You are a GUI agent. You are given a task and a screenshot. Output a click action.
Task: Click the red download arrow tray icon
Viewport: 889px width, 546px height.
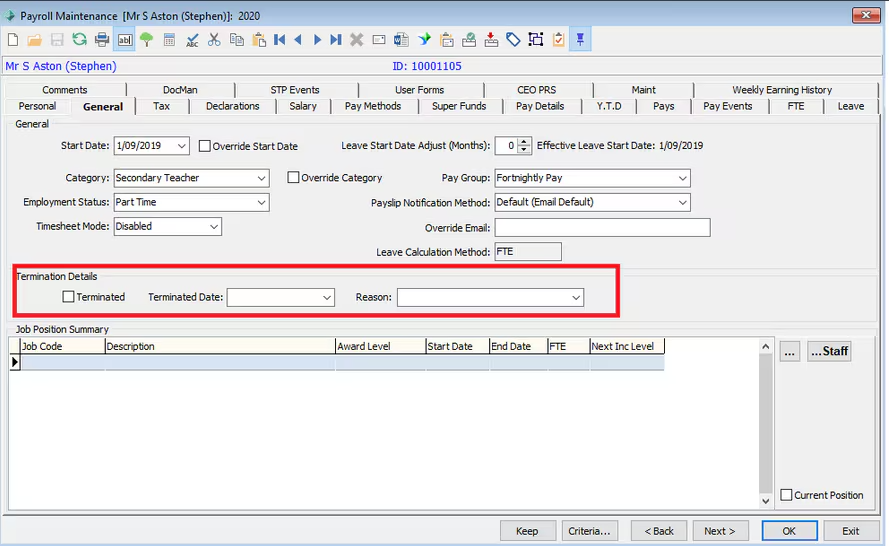pos(491,40)
